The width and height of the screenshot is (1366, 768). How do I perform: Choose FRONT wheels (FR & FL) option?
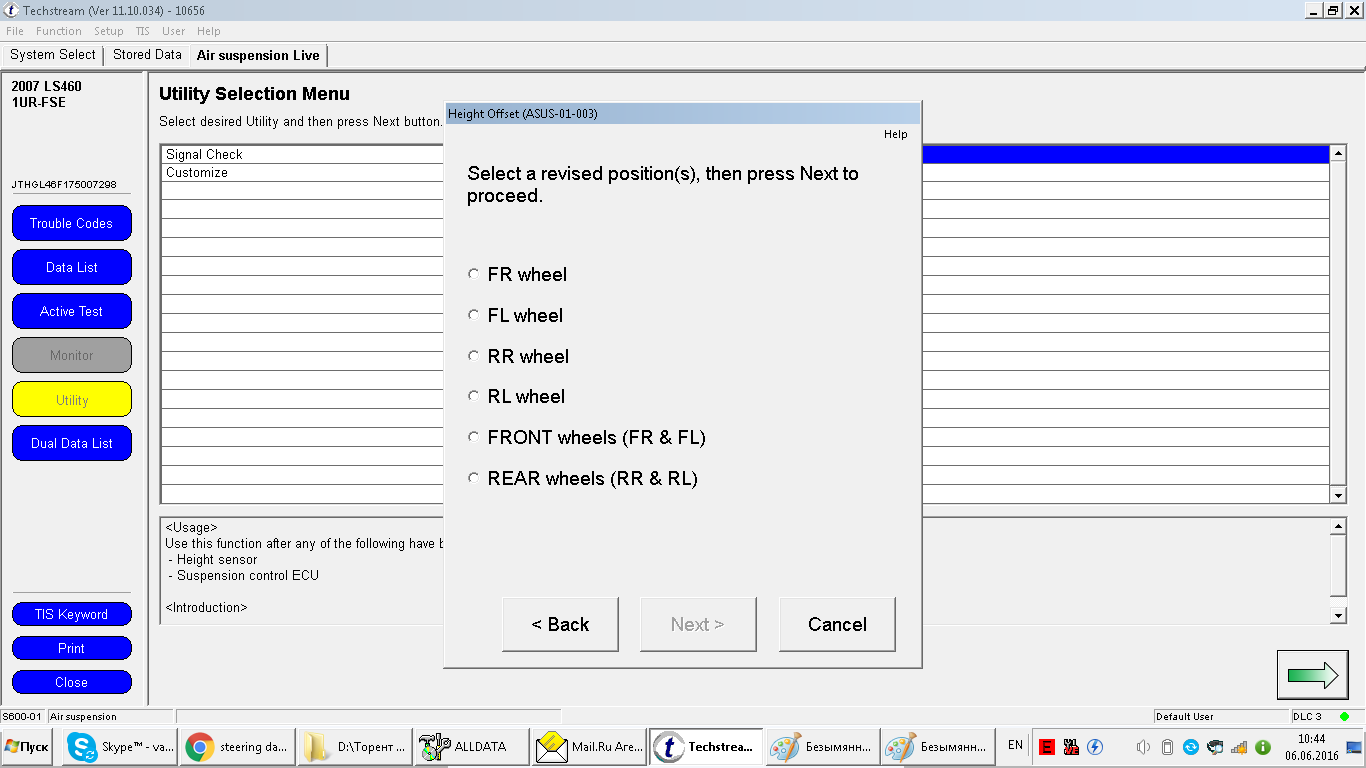point(474,438)
